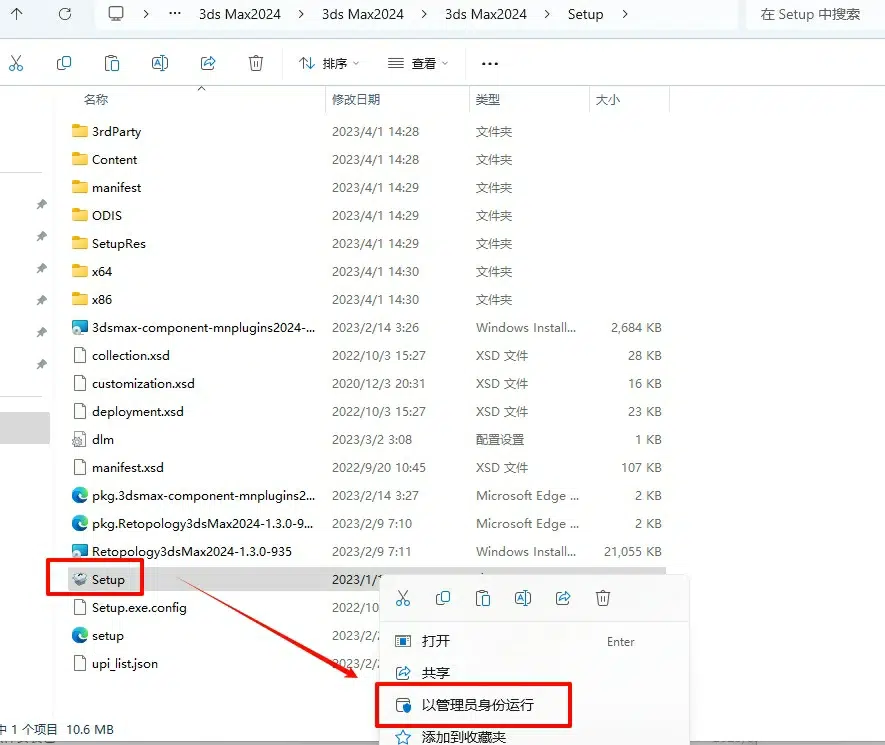The height and width of the screenshot is (745, 885).
Task: Open the 排序 sort dropdown
Action: [x=330, y=63]
